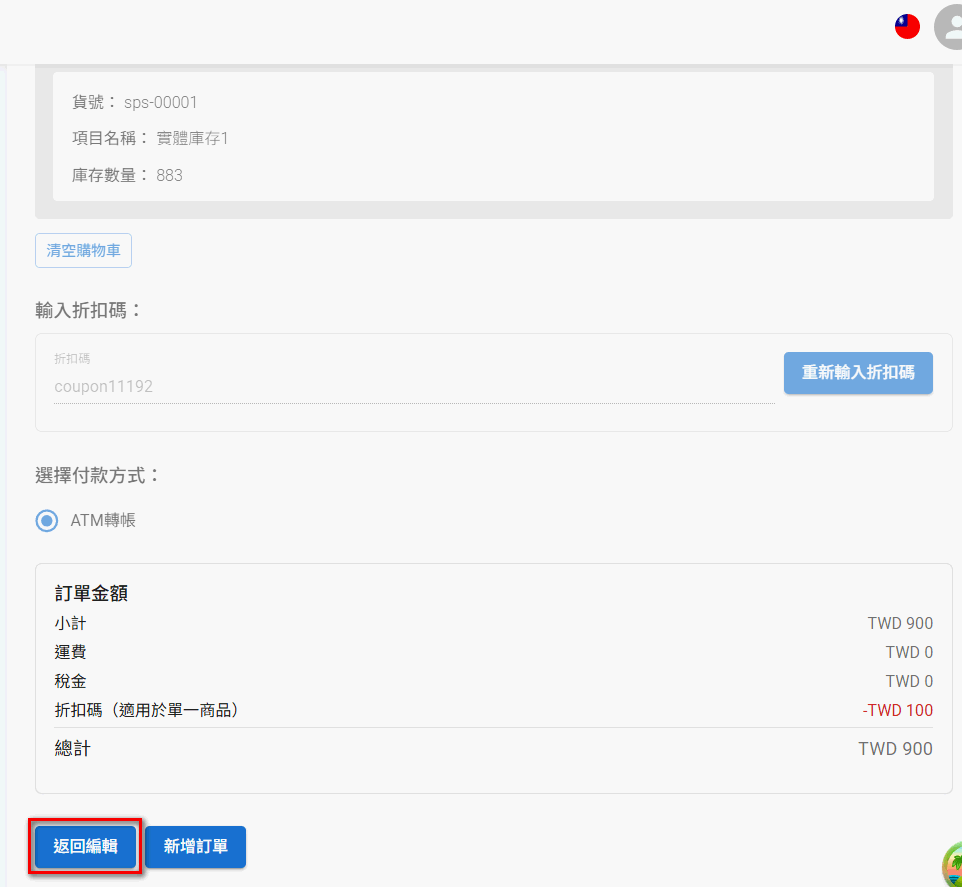Click the 實體庫存1 item name
Image resolution: width=962 pixels, height=887 pixels.
pyautogui.click(x=192, y=139)
